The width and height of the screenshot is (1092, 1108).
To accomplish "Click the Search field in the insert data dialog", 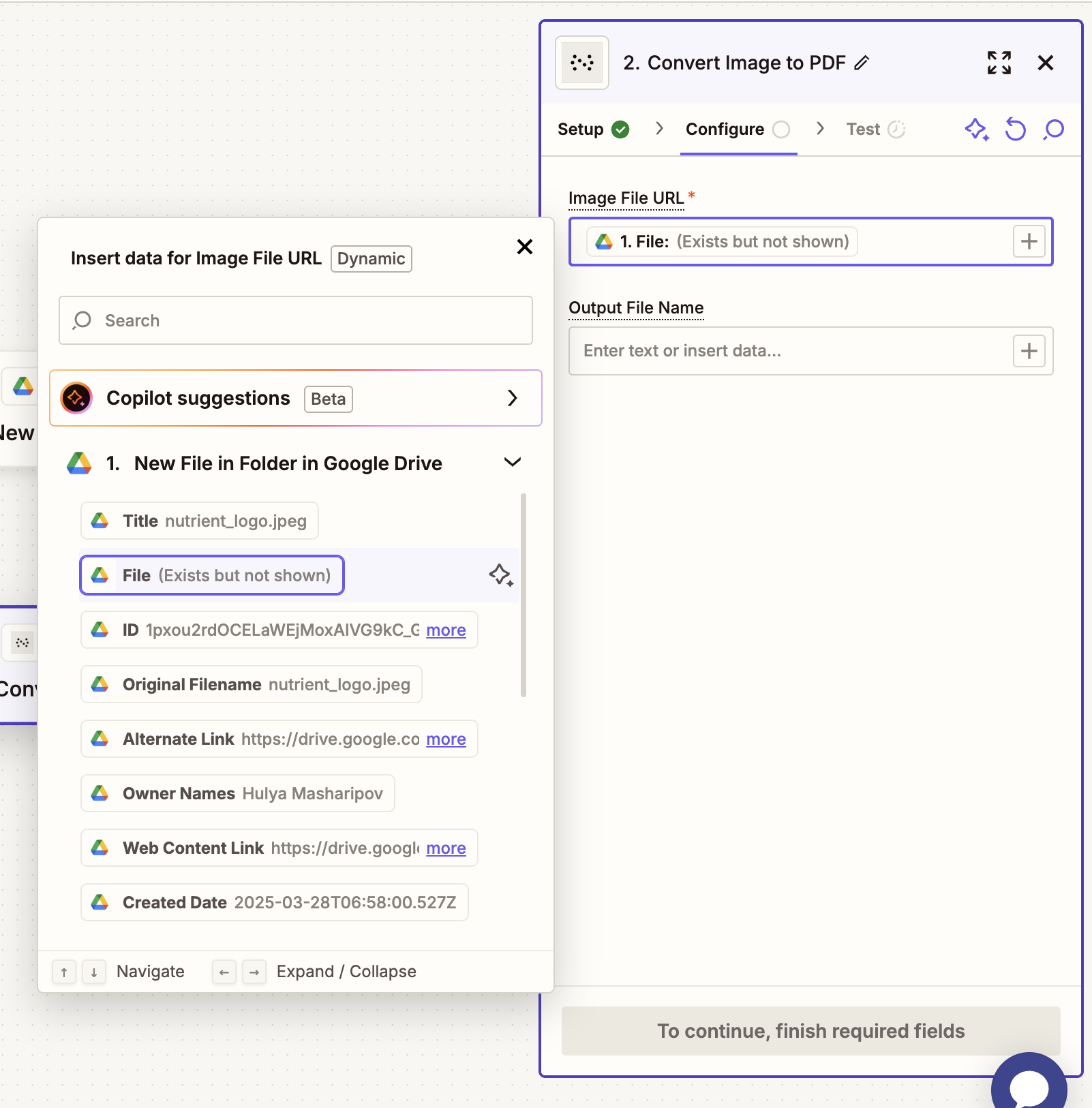I will pyautogui.click(x=294, y=320).
